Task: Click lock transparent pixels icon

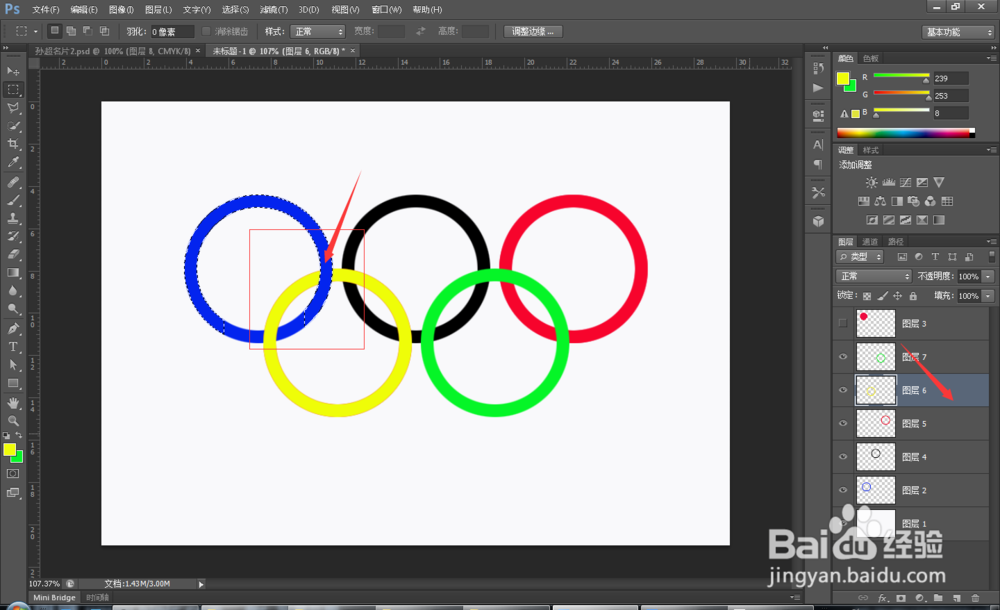Action: [x=867, y=296]
